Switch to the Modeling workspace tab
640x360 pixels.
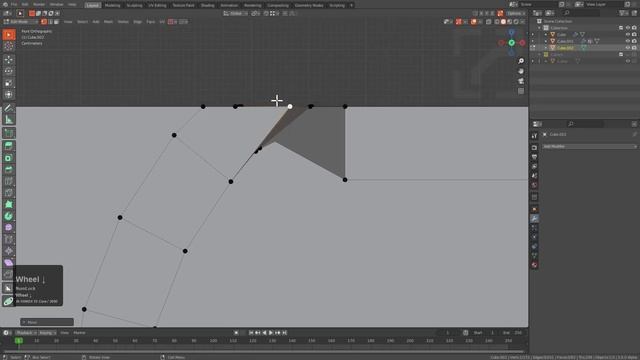click(x=112, y=5)
